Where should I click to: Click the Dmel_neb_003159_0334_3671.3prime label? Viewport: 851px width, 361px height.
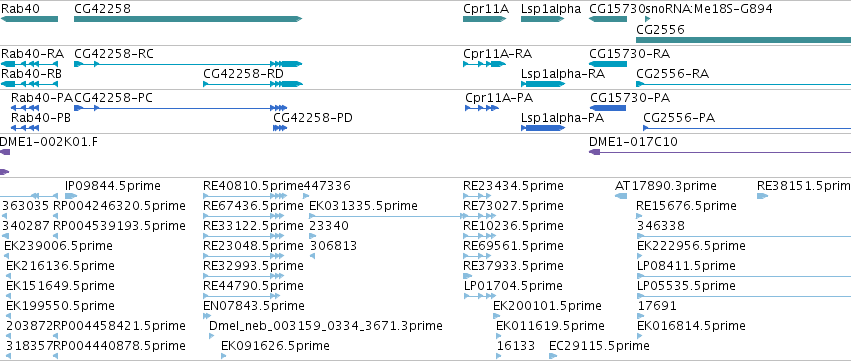coord(326,326)
